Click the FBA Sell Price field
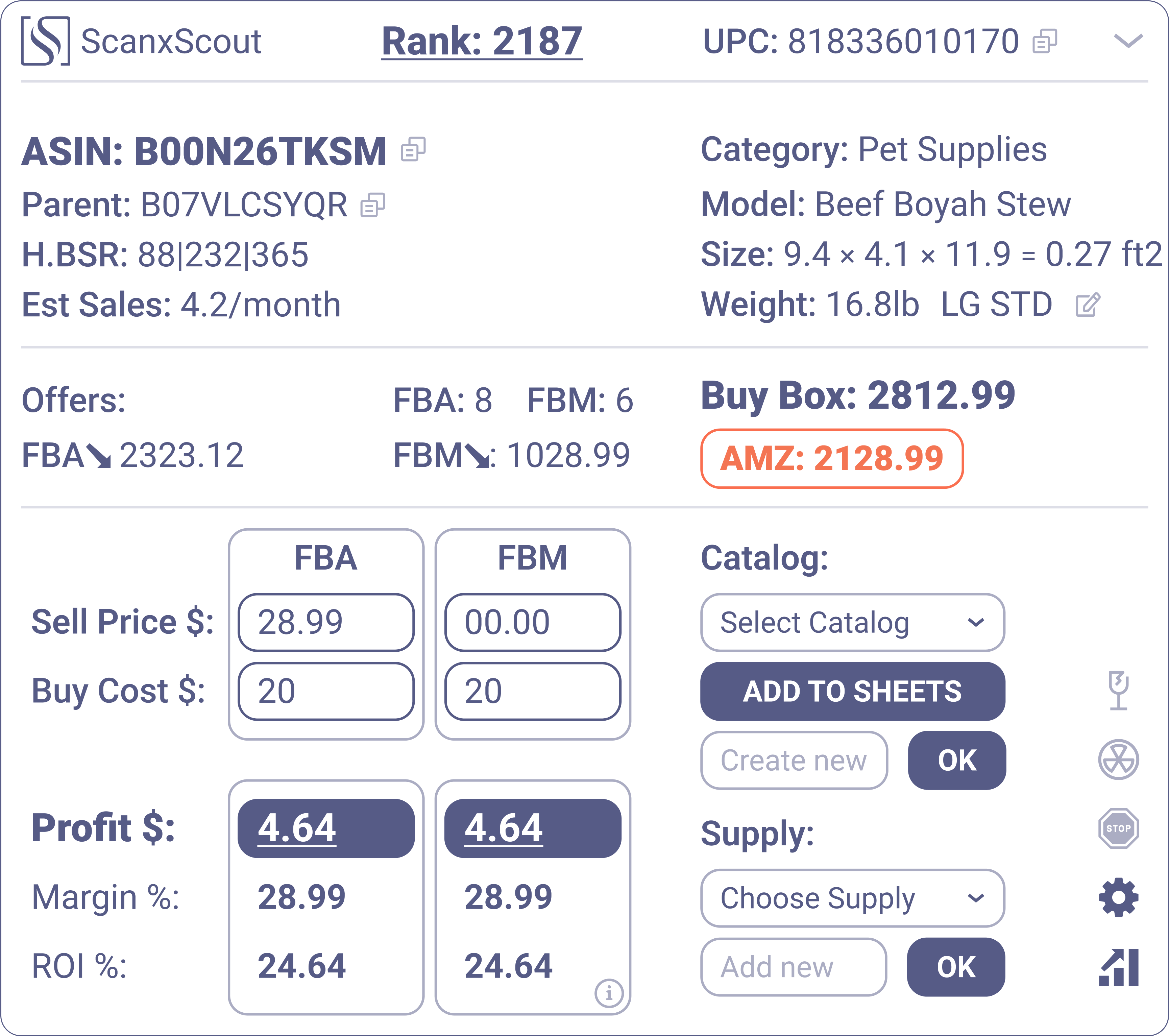 click(326, 622)
